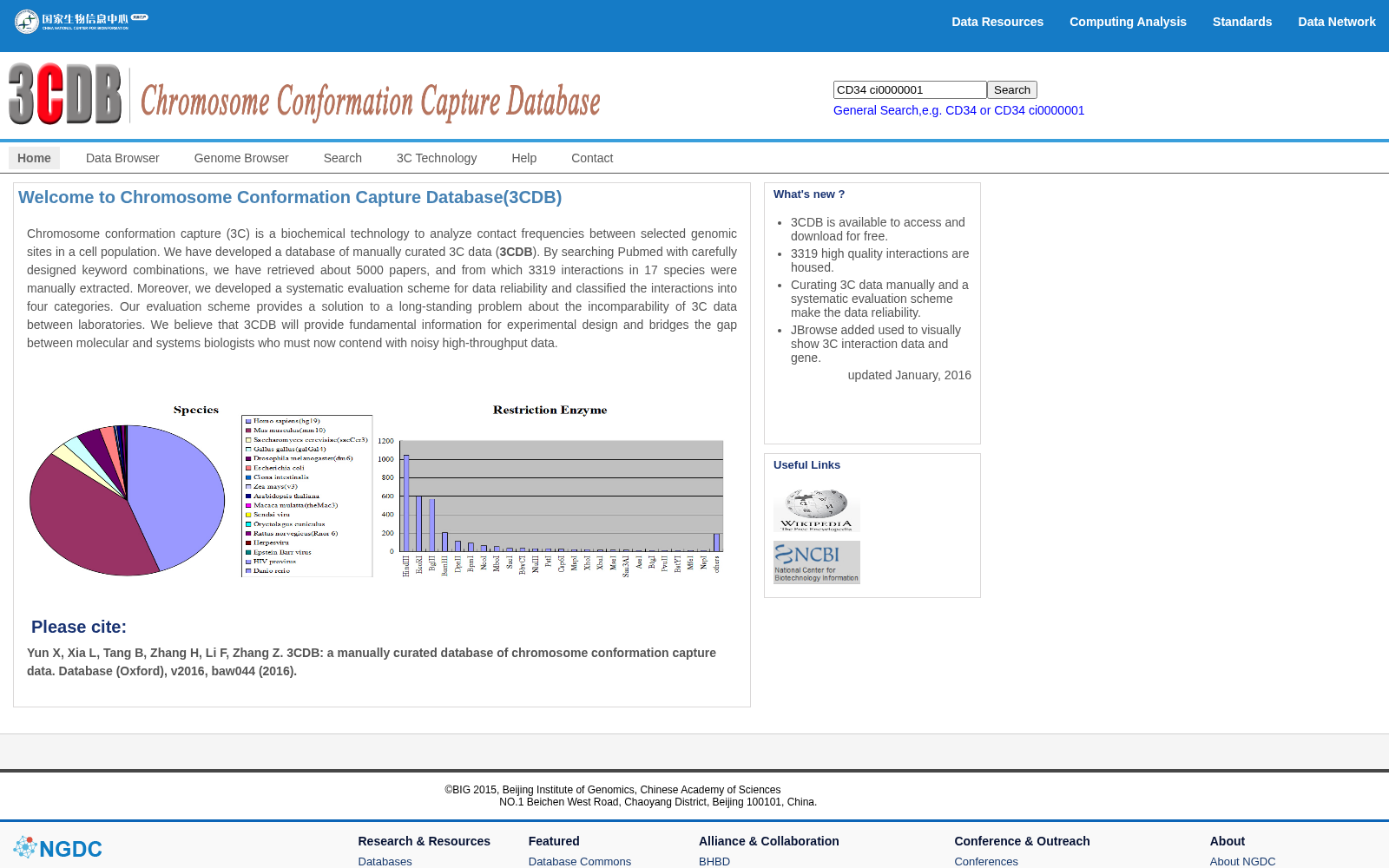Open the 3C Technology tab

[x=437, y=158]
